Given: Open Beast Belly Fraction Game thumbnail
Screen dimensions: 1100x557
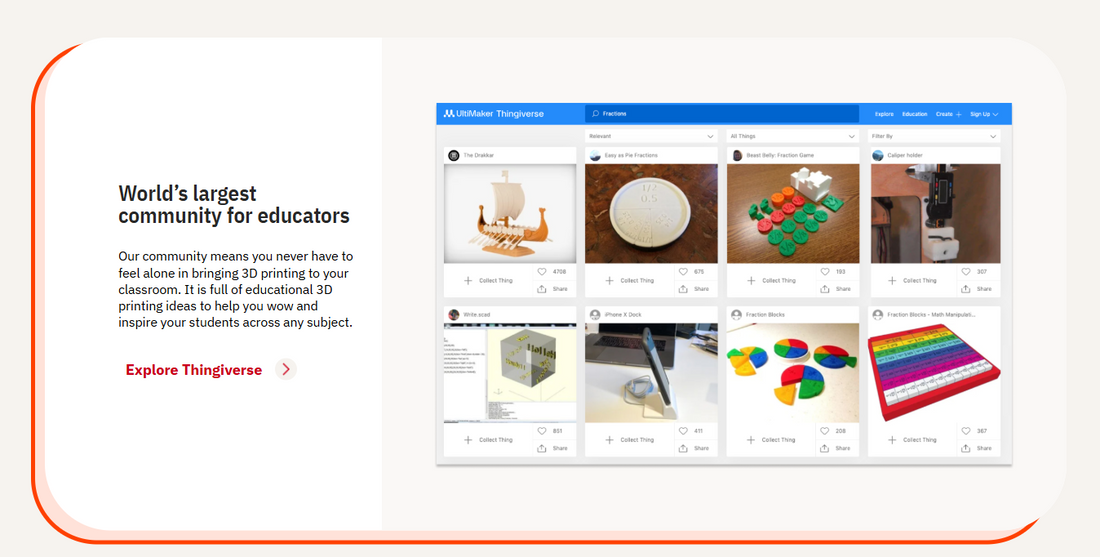Looking at the screenshot, I should tap(793, 213).
